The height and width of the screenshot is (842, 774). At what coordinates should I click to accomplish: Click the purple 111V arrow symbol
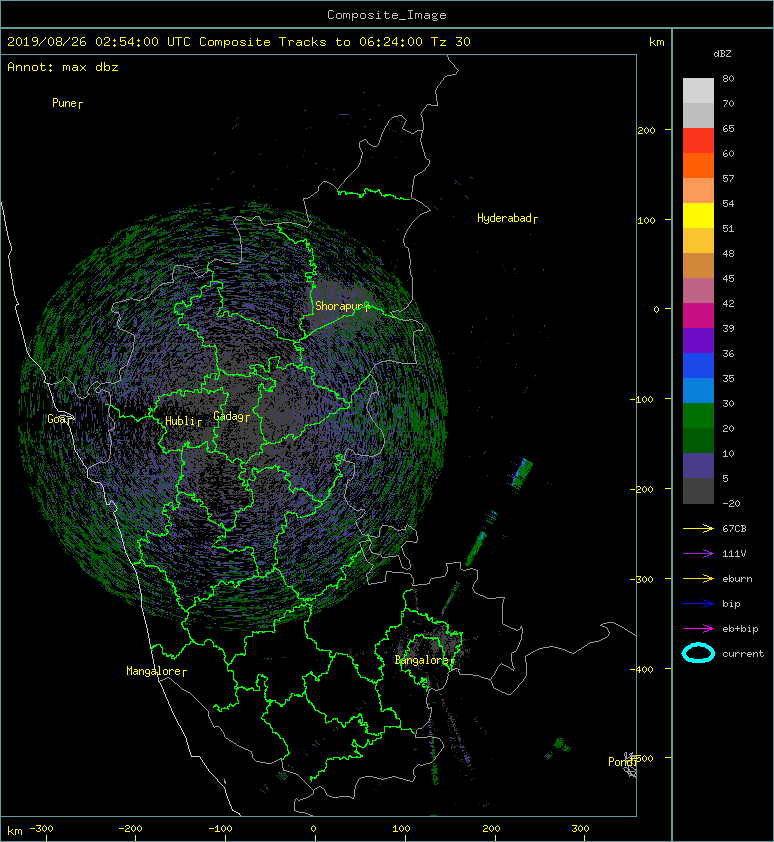tap(698, 554)
